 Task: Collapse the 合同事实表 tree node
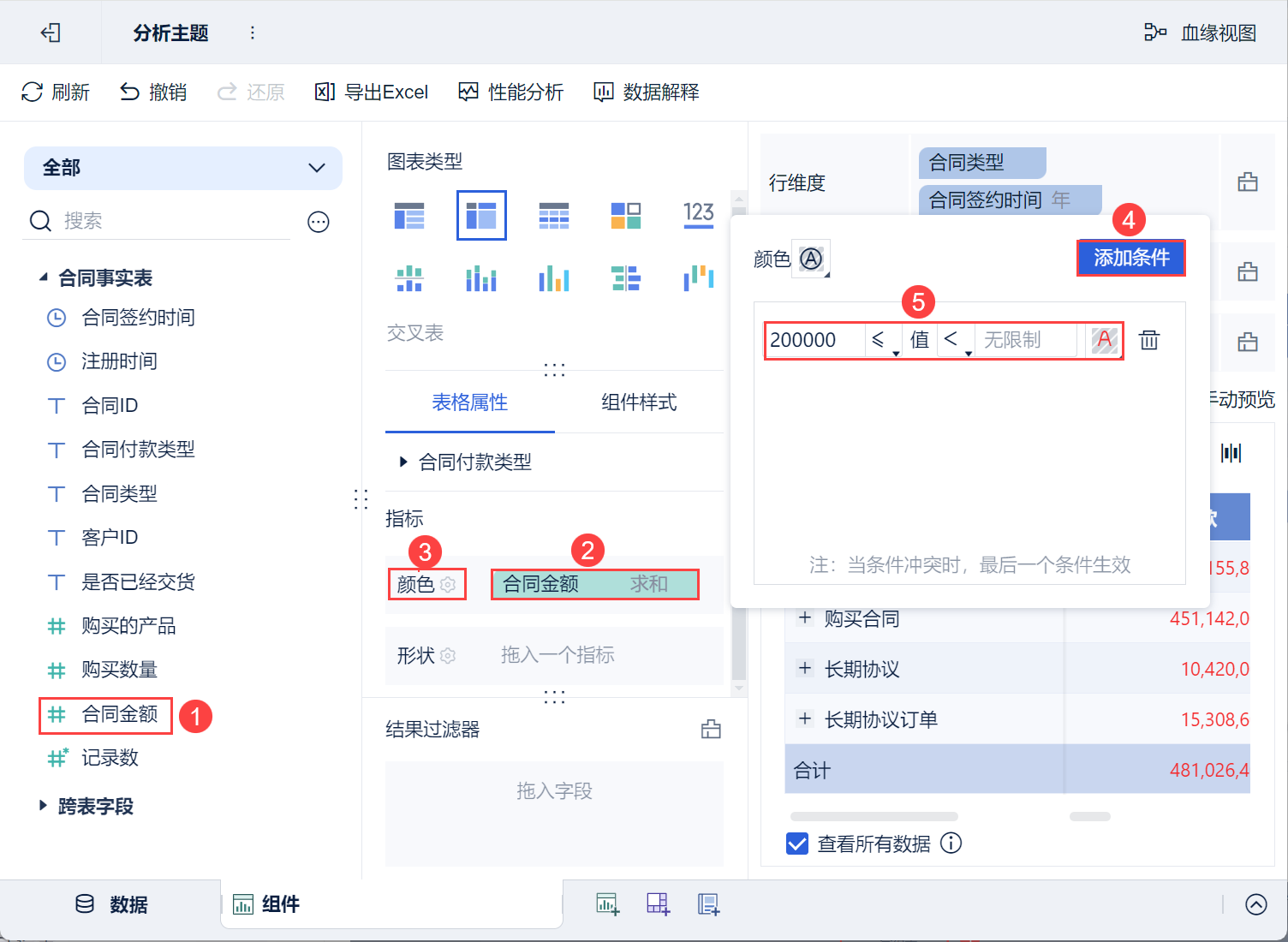[43, 277]
